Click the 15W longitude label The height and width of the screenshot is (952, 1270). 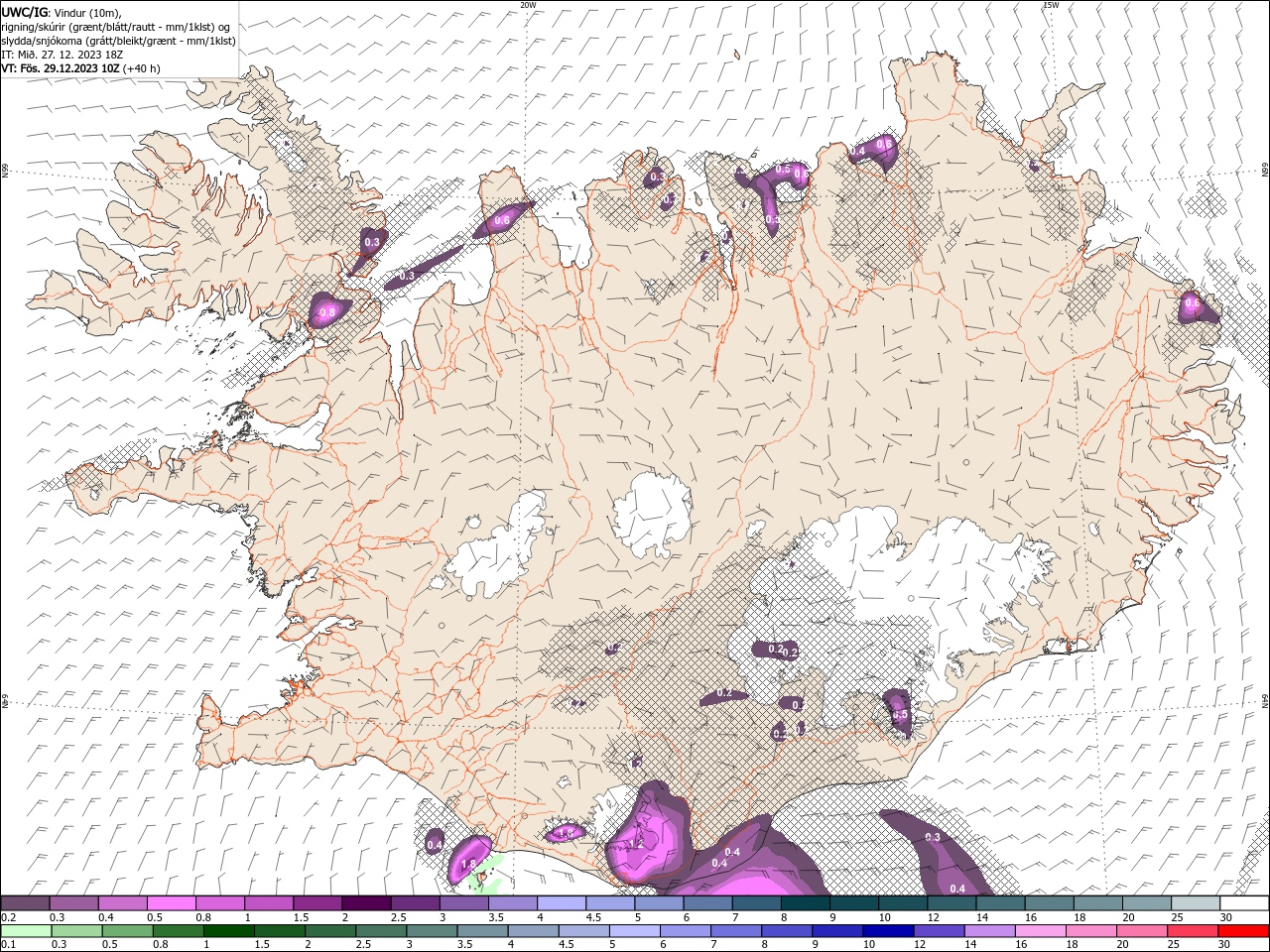tap(1051, 5)
